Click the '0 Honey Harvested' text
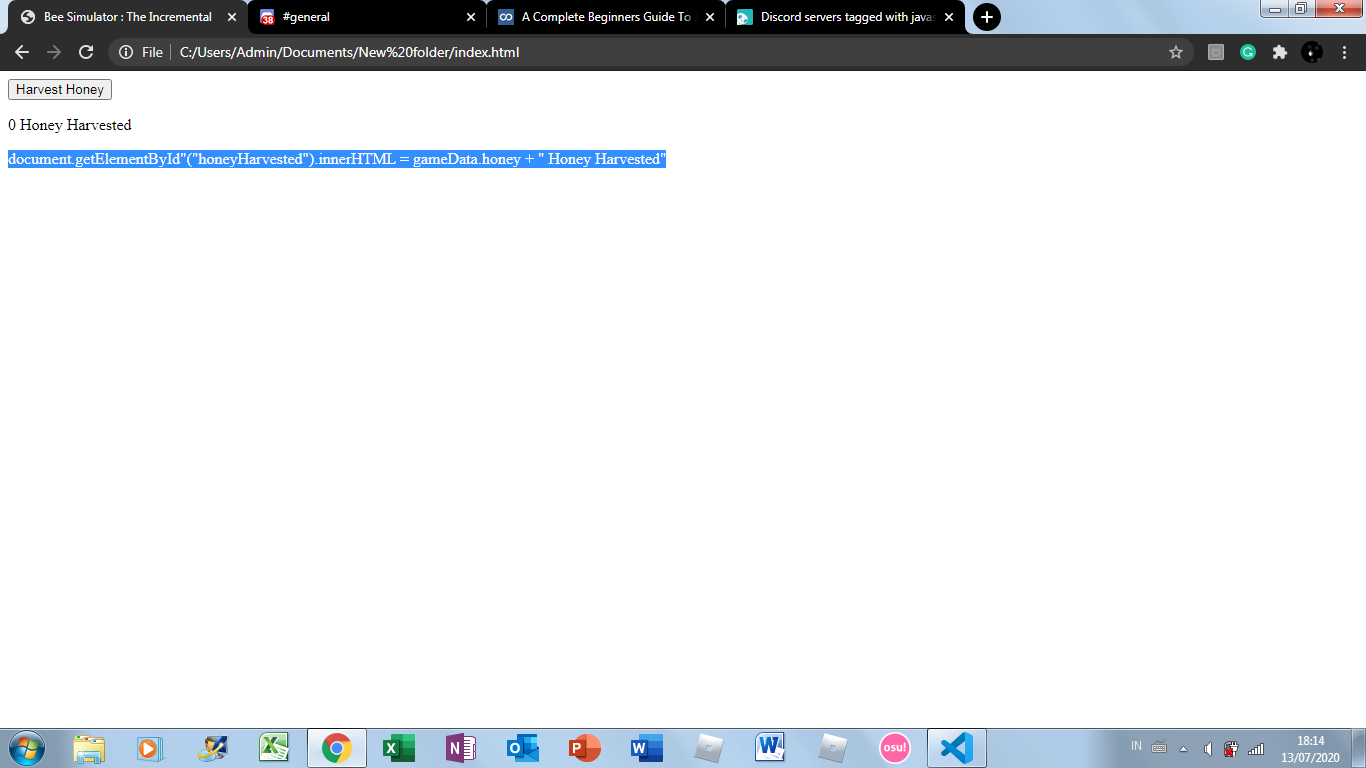Image resolution: width=1366 pixels, height=768 pixels. (x=70, y=125)
